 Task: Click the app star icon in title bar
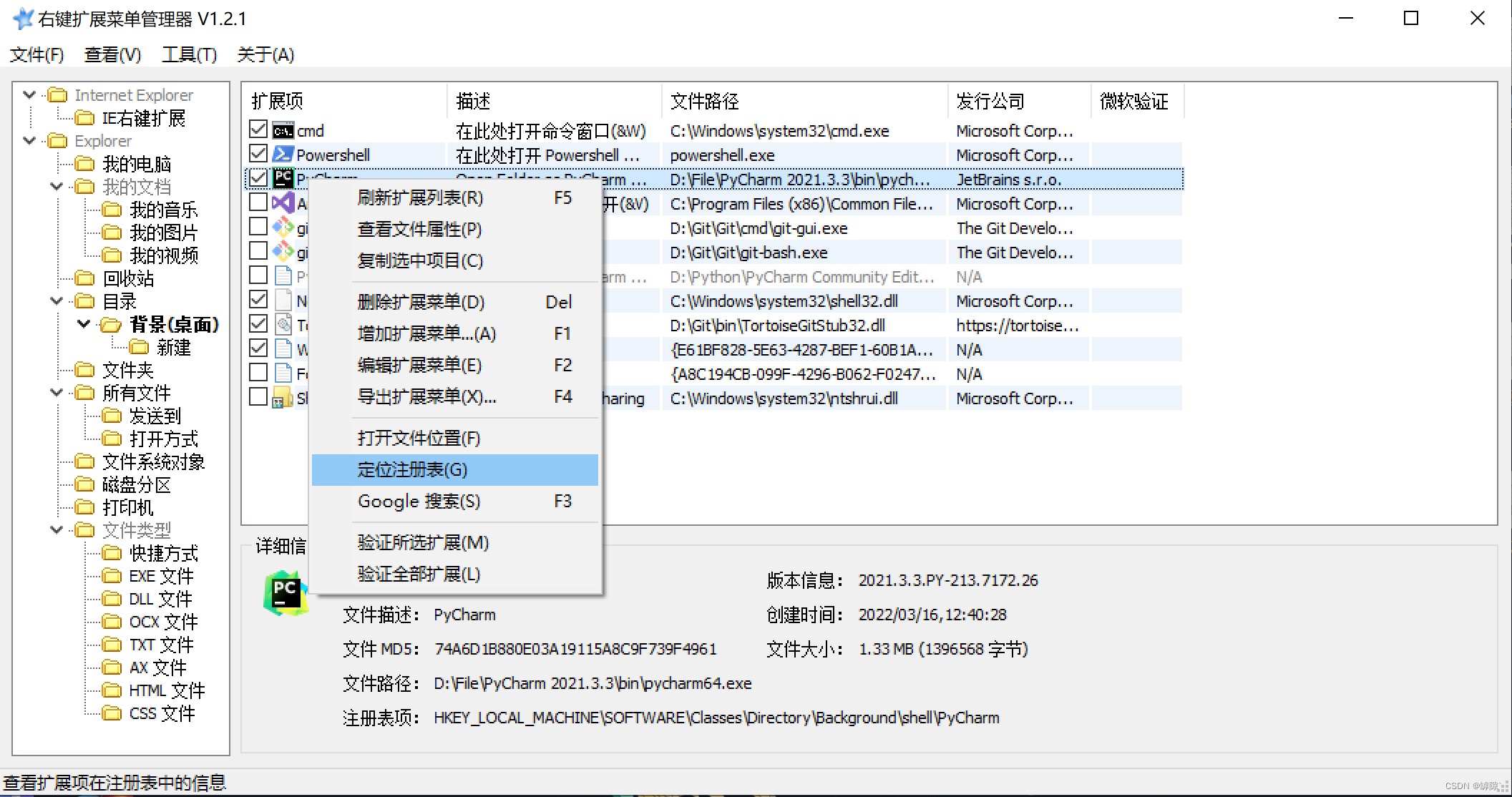click(x=23, y=19)
